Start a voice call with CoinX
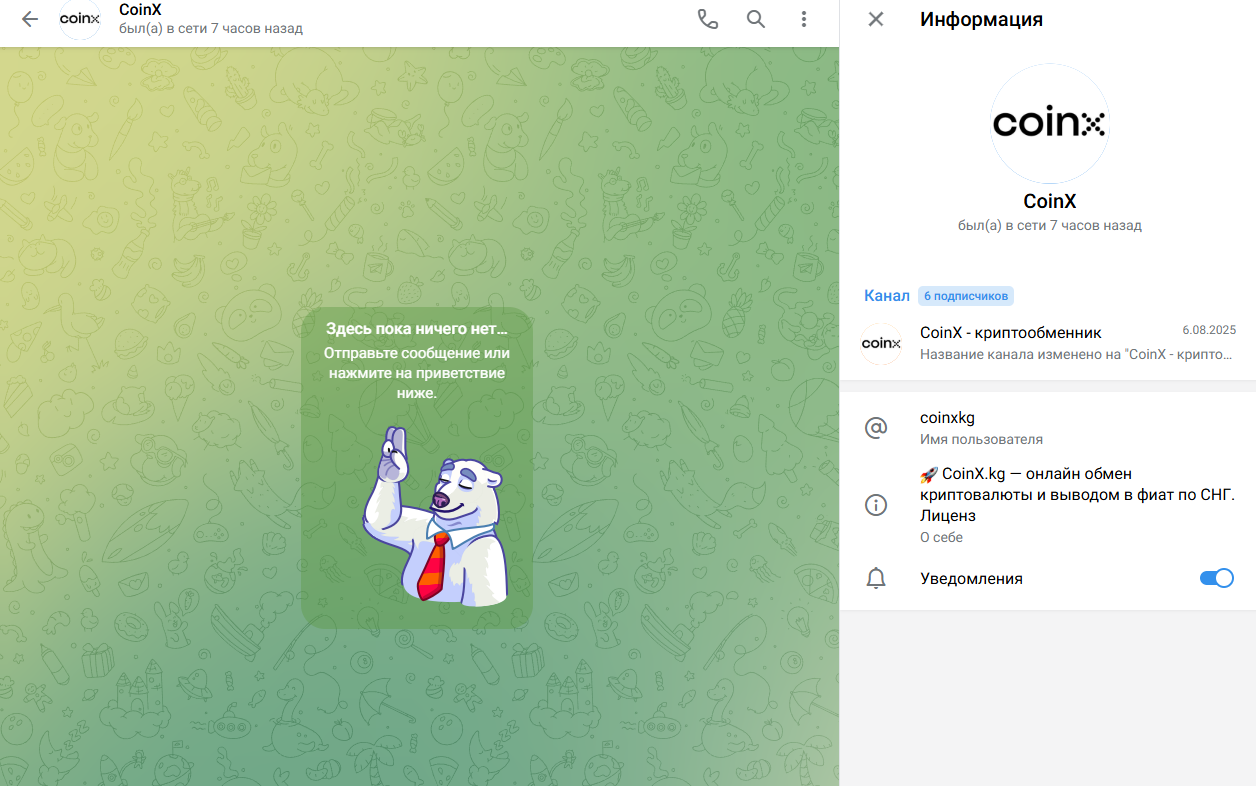Screen dimensions: 1256x786 click(x=708, y=19)
